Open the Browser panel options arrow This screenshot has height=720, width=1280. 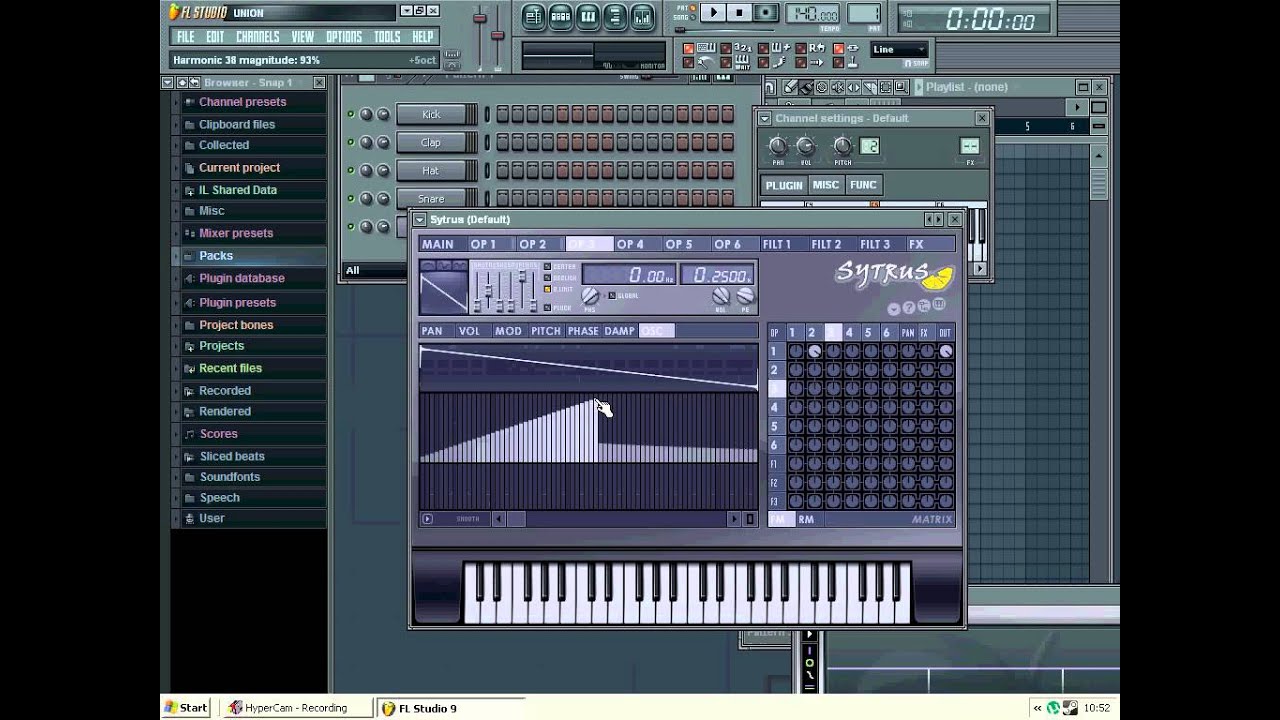168,82
